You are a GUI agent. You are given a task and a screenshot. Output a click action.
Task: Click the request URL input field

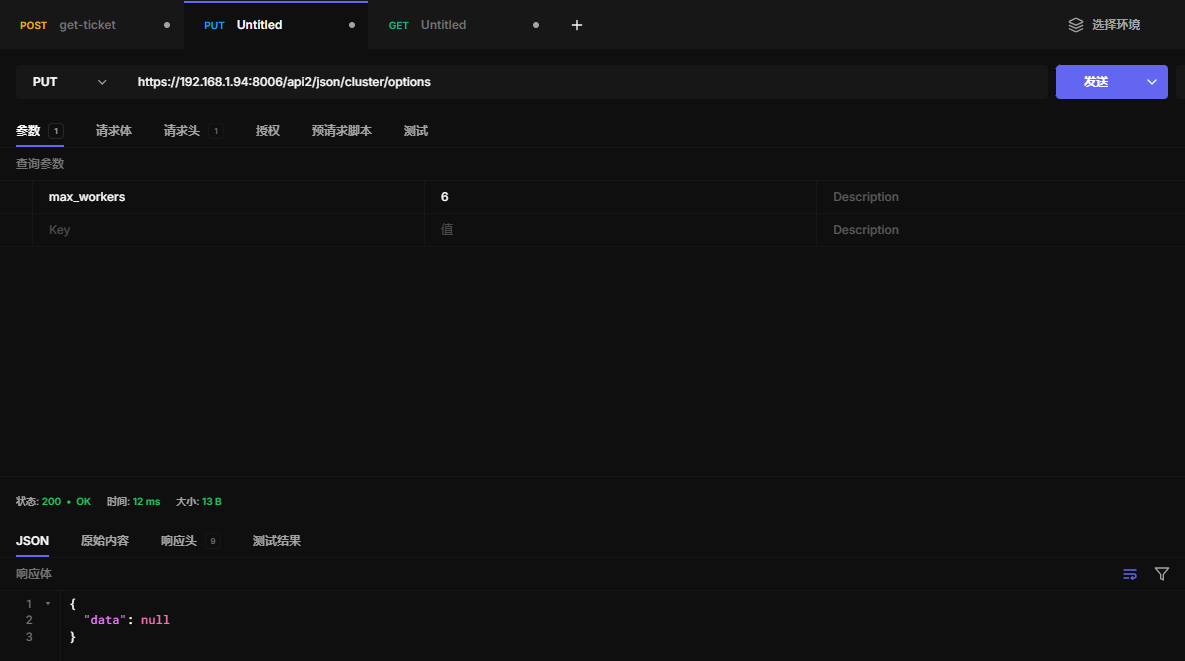coord(585,82)
